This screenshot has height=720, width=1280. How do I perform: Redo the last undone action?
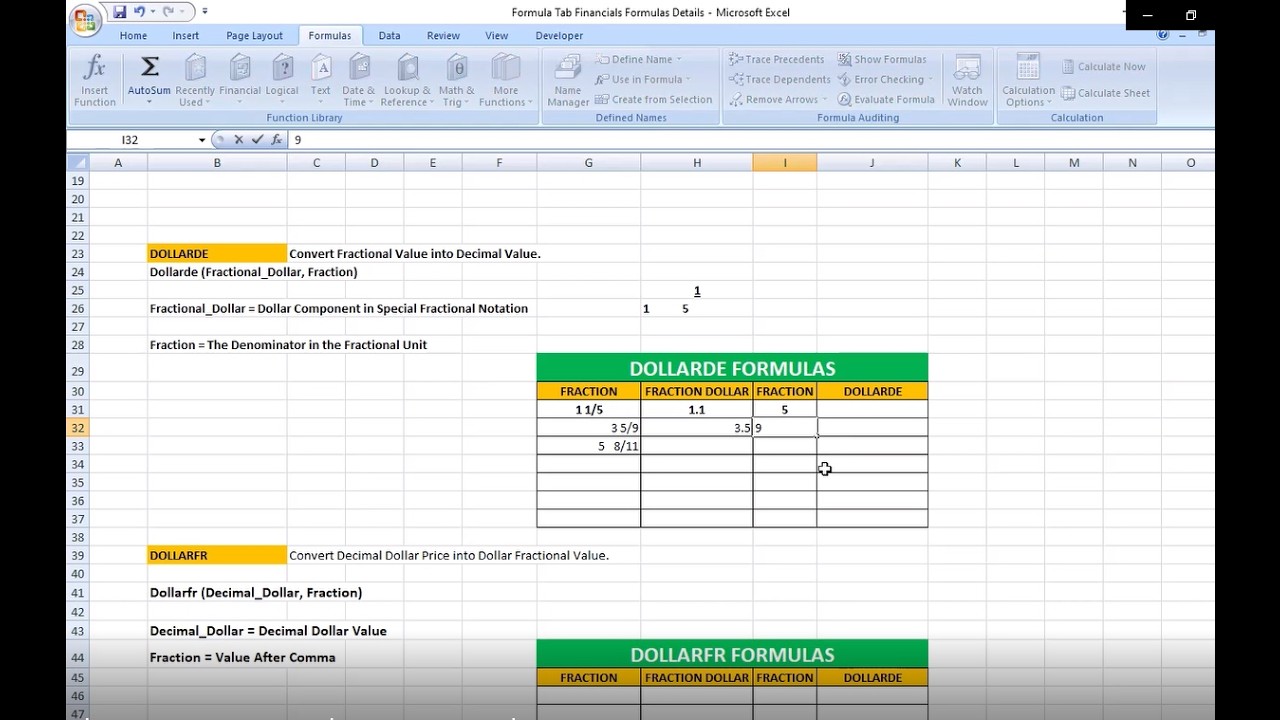(x=166, y=12)
